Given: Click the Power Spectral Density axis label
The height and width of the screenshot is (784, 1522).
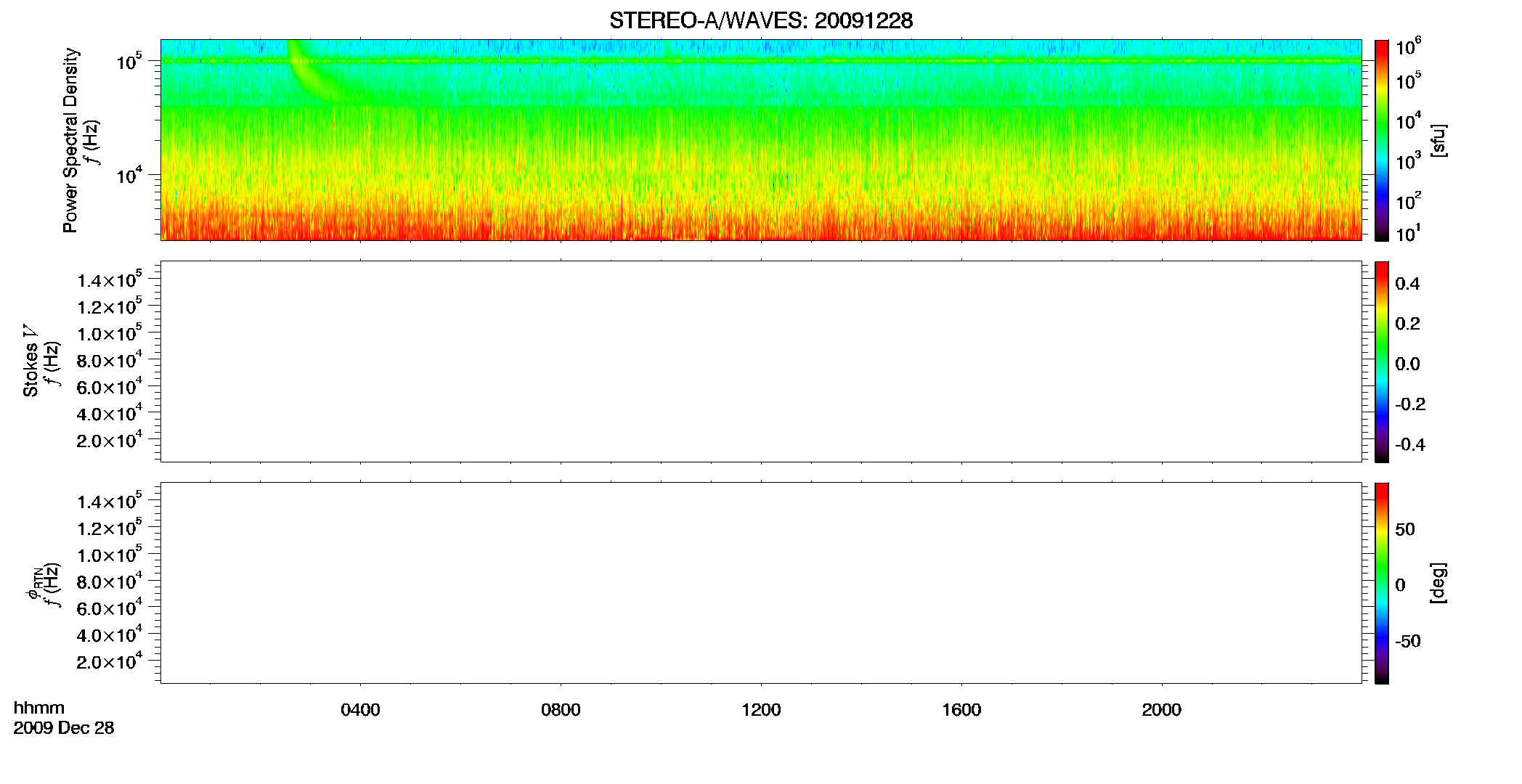Looking at the screenshot, I should [x=70, y=140].
